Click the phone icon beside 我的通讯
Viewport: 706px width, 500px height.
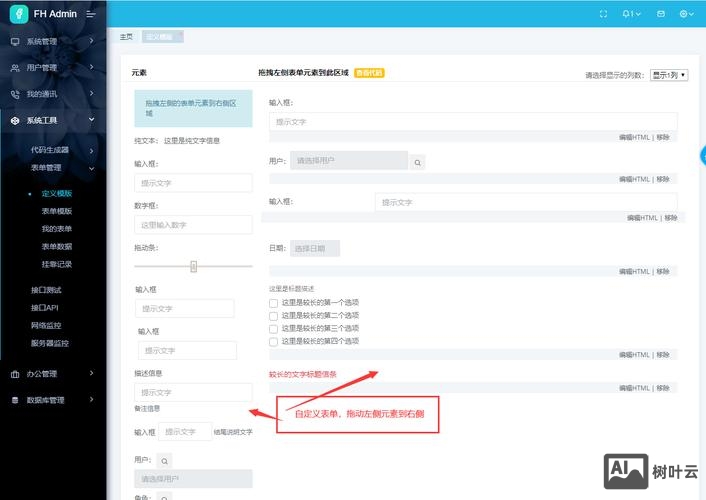pyautogui.click(x=15, y=94)
